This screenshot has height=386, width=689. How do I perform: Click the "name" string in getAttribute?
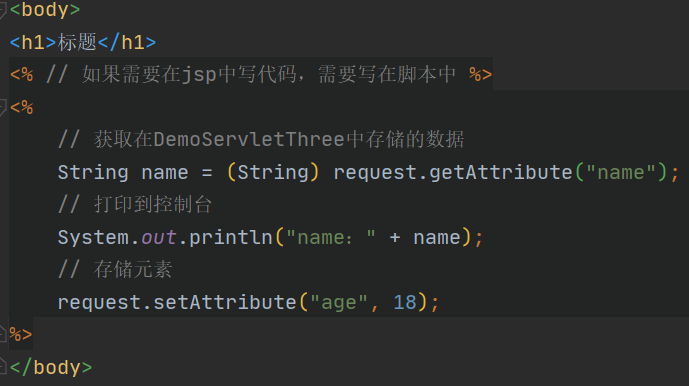click(620, 172)
